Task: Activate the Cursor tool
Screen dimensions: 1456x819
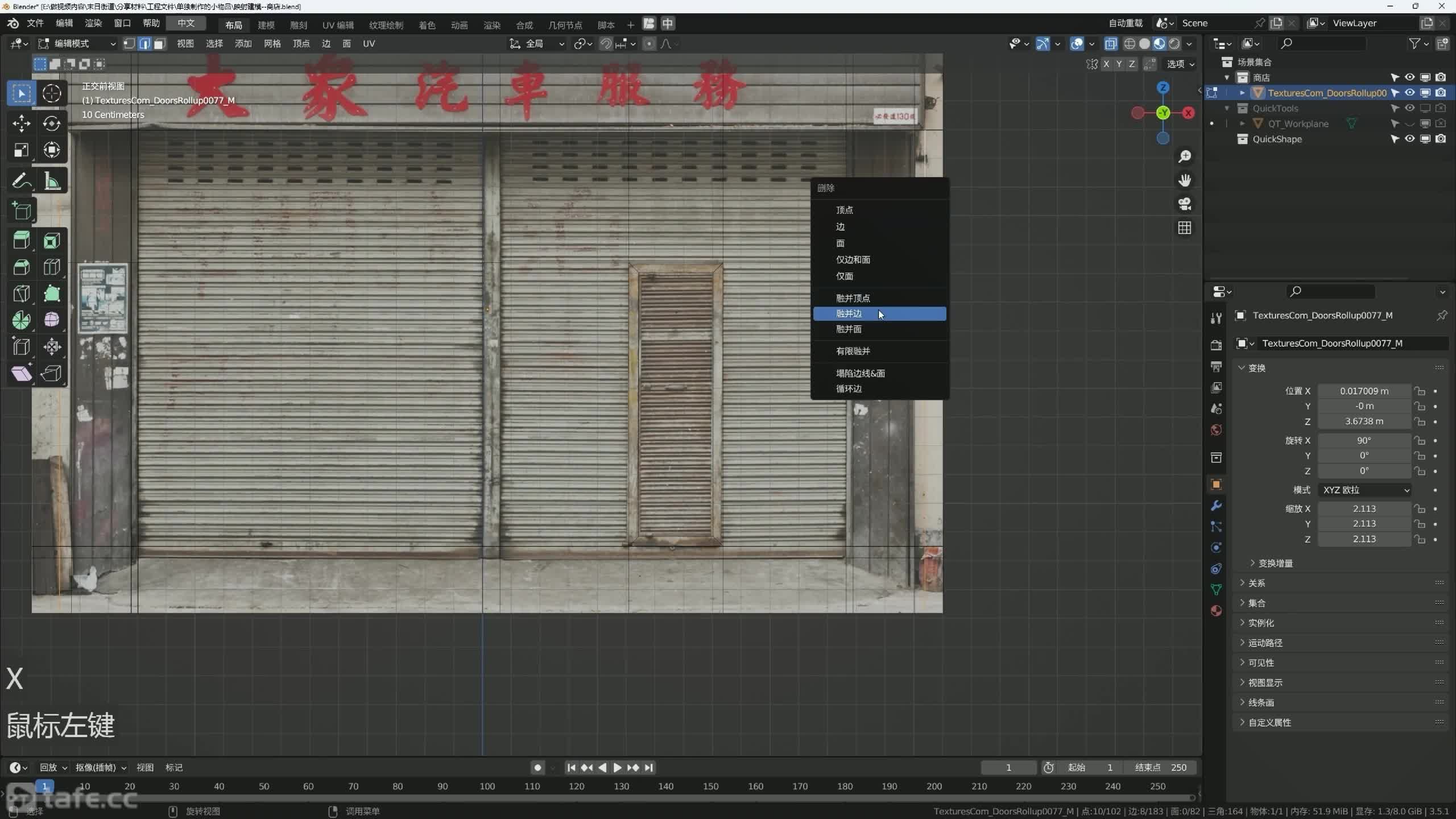Action: point(52,93)
